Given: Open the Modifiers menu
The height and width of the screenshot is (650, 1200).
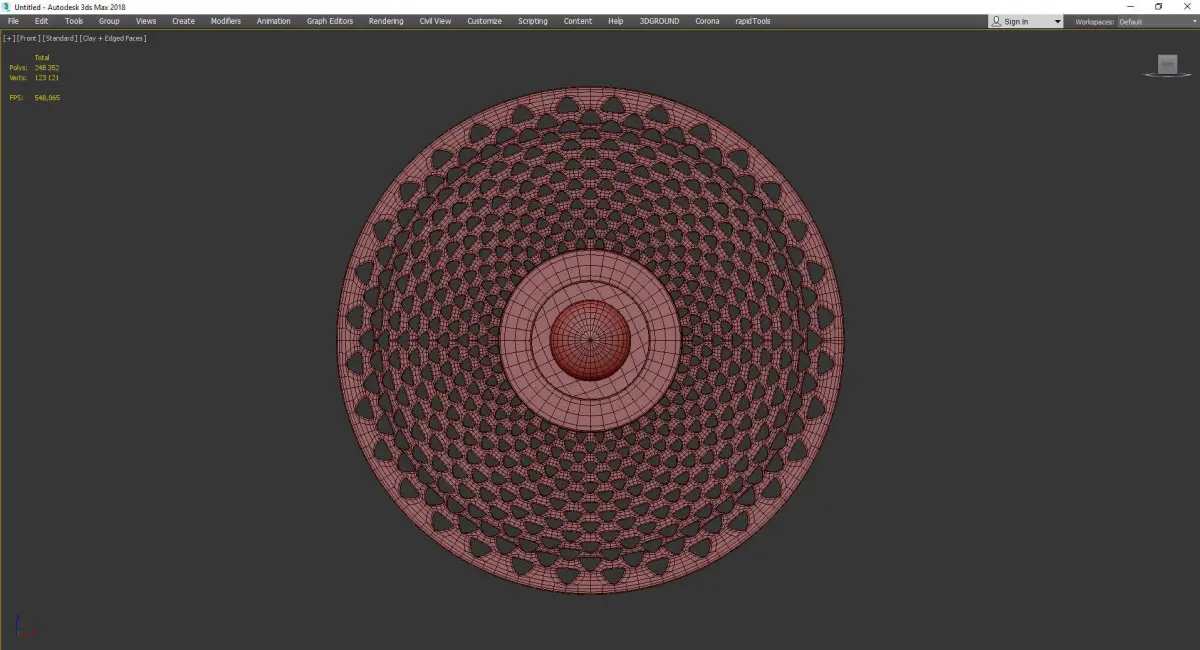Looking at the screenshot, I should [226, 21].
